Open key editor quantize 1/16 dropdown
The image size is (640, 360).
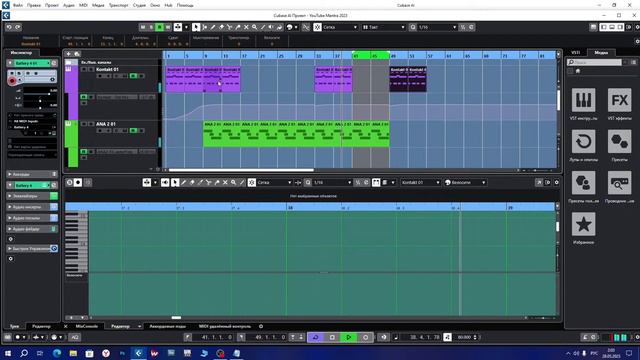(332, 182)
